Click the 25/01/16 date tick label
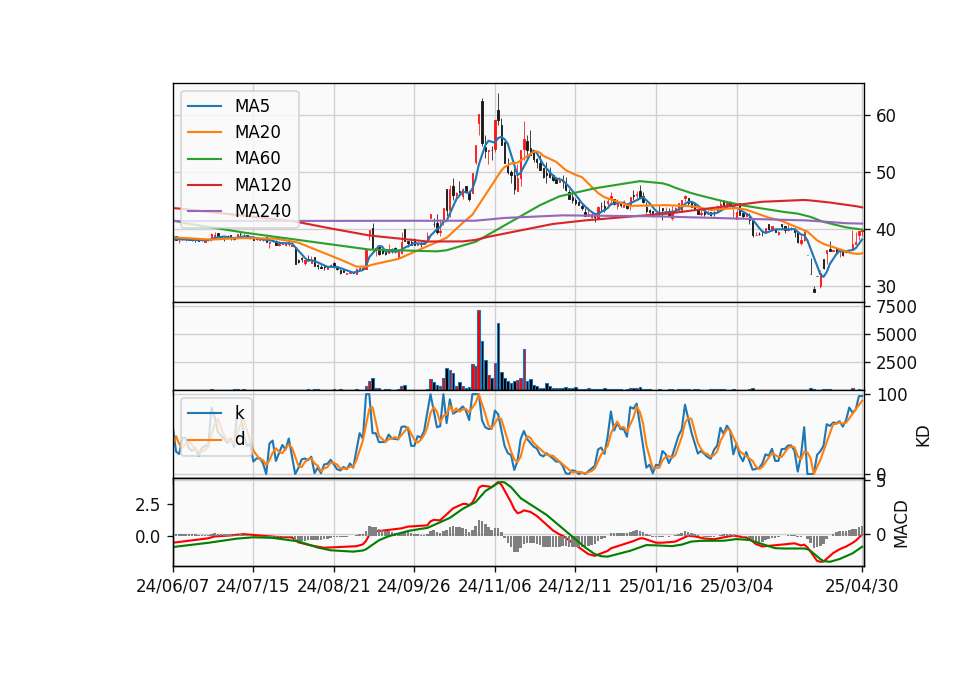This screenshot has width=960, height=690. [656, 586]
